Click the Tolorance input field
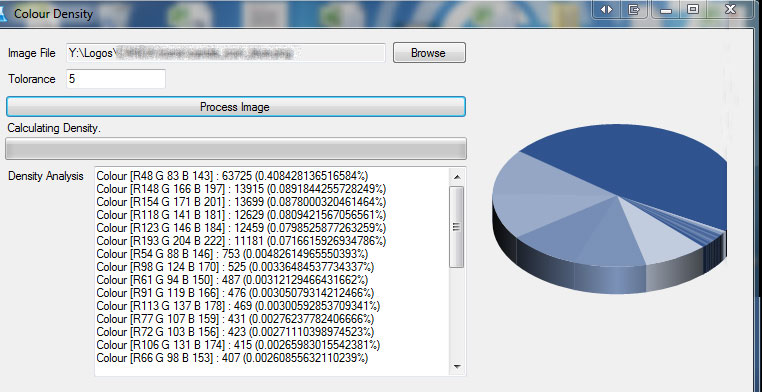Image resolution: width=762 pixels, height=392 pixels. (x=116, y=79)
